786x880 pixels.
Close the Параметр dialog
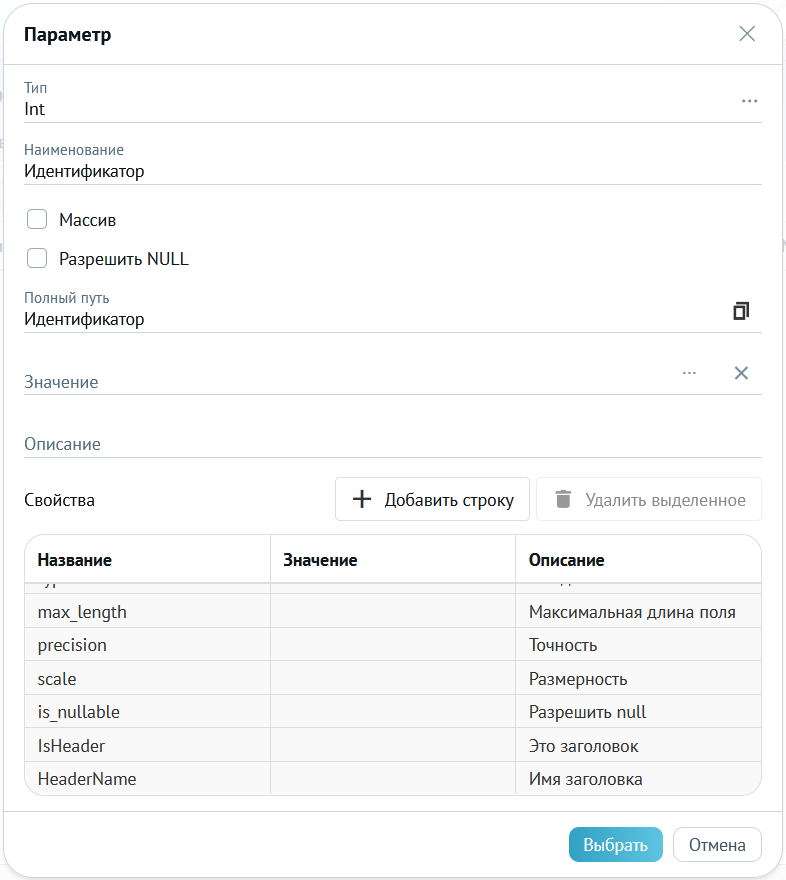coord(747,34)
